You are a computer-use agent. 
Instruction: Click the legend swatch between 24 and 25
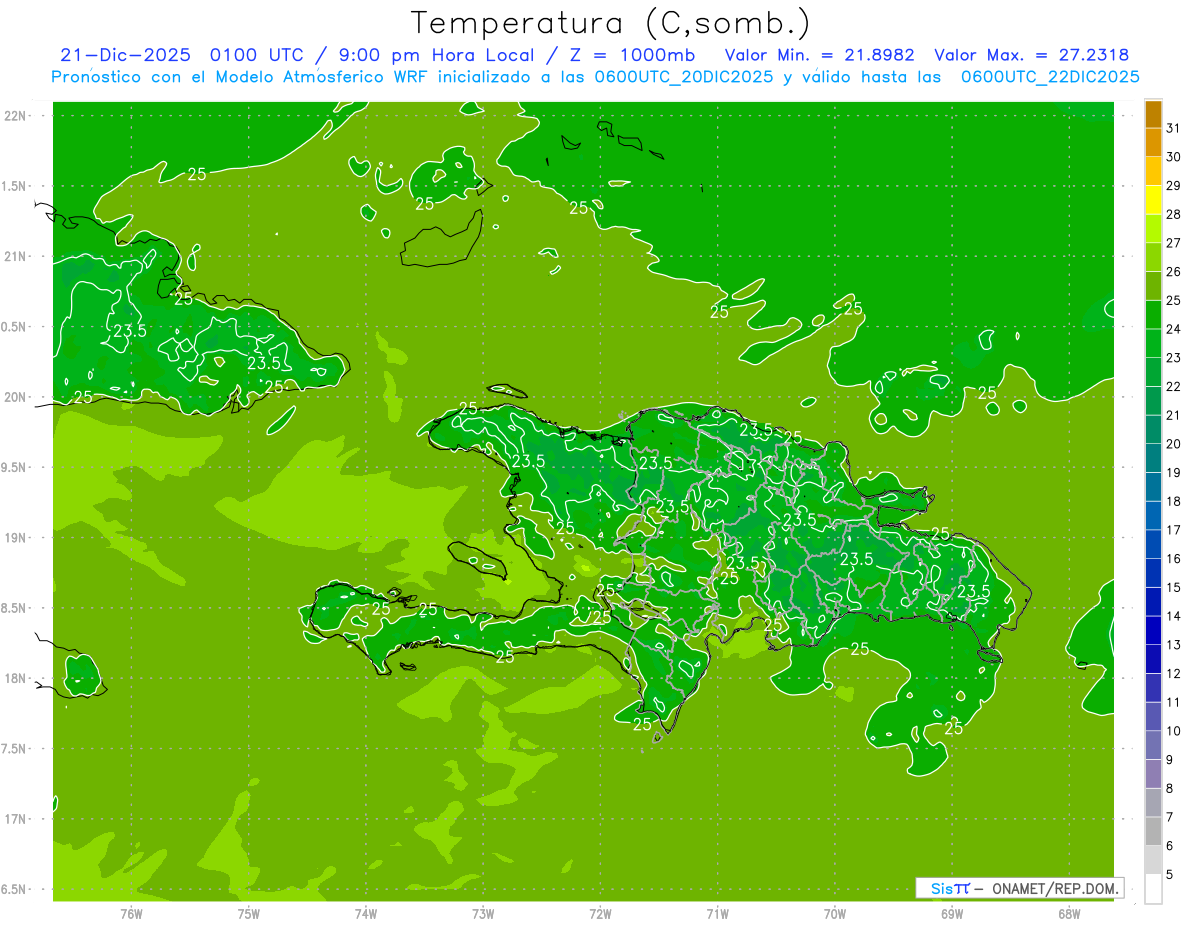tap(1153, 315)
